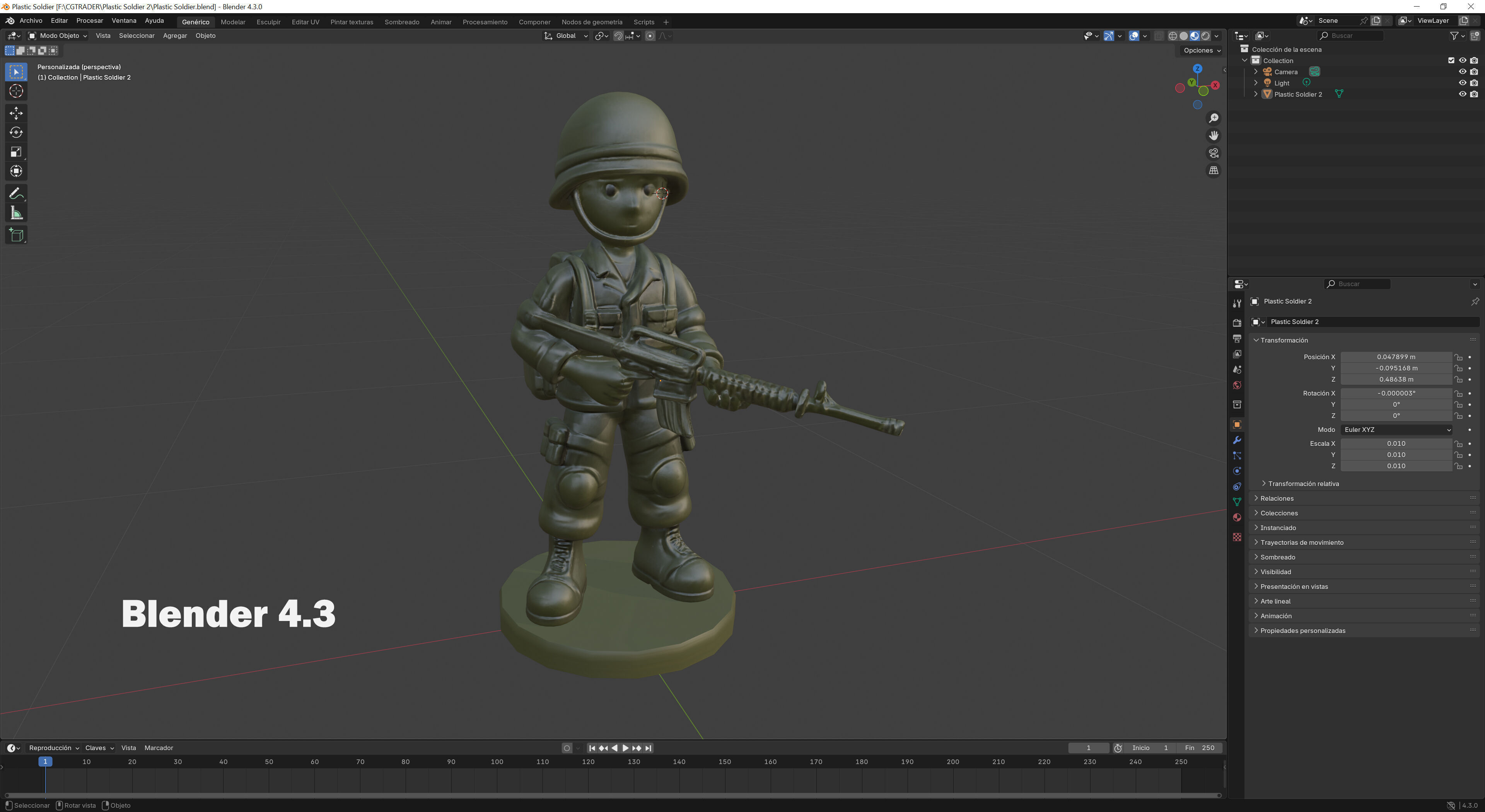Open the Object Constraints tab

click(x=1237, y=487)
